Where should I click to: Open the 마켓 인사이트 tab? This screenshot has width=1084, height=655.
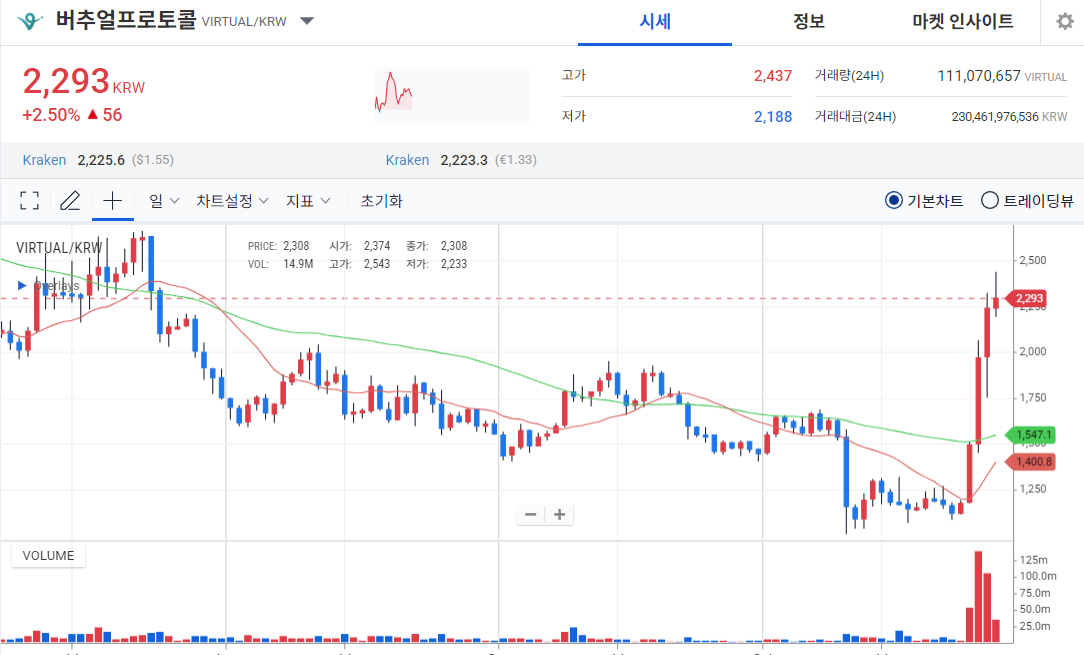coord(962,22)
